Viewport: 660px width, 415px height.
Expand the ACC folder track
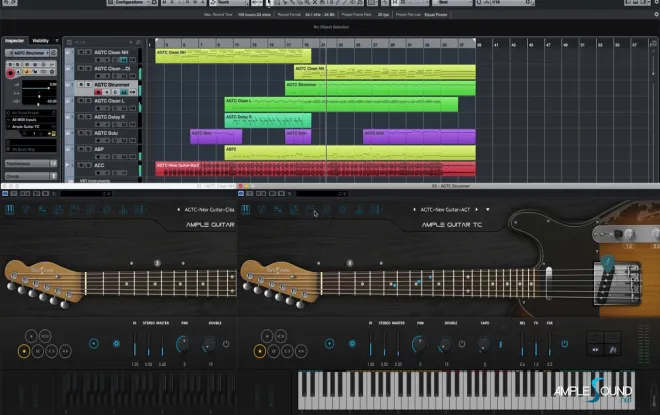coord(67,165)
